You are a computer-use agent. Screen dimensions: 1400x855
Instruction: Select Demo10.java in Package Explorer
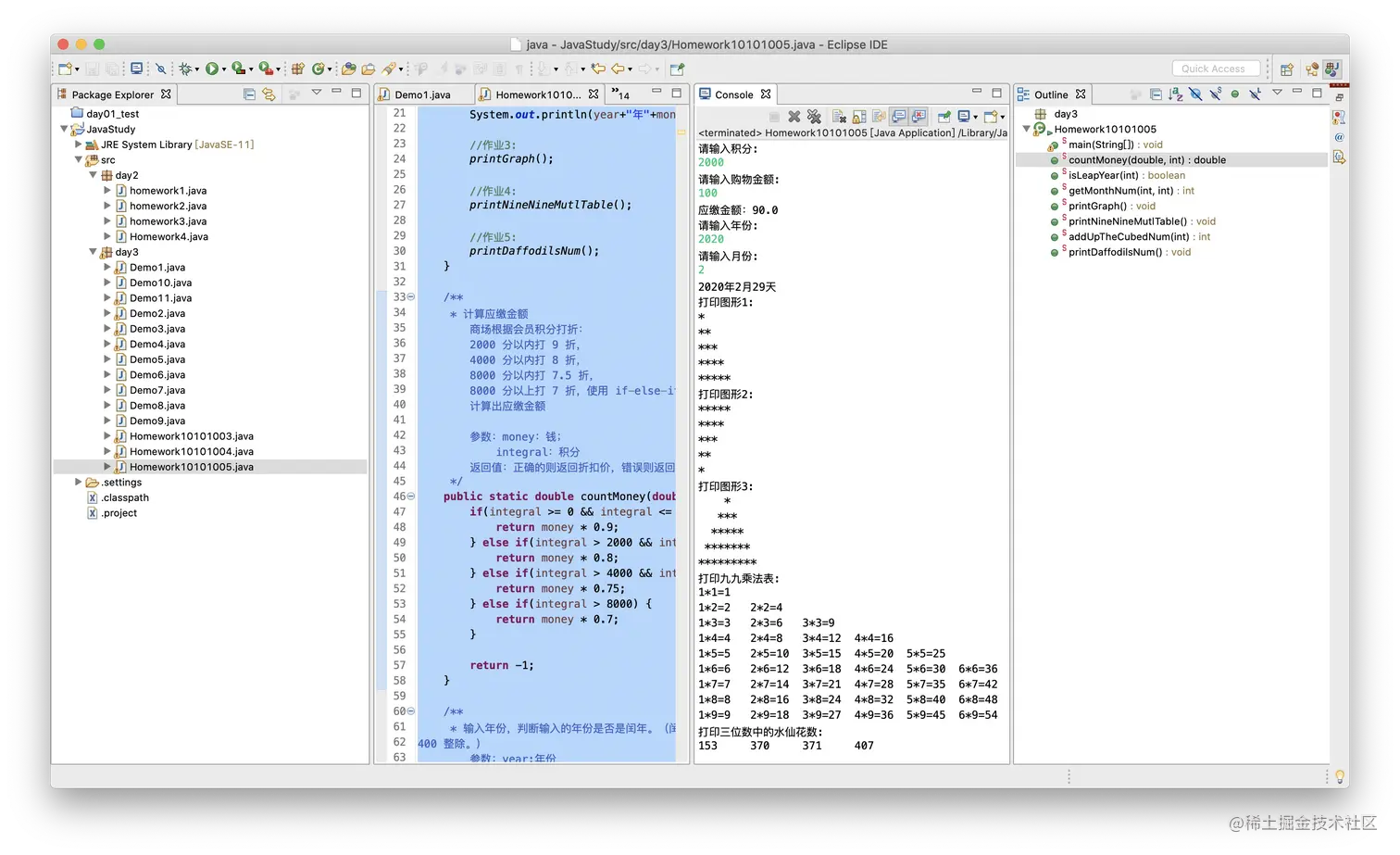[x=161, y=283]
